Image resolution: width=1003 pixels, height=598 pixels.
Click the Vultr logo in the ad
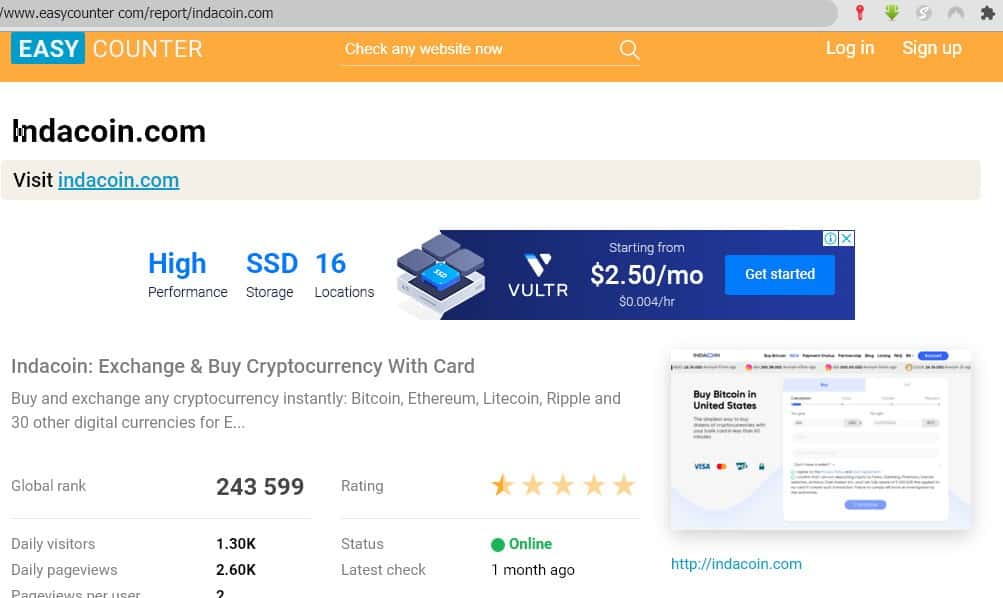tap(537, 275)
